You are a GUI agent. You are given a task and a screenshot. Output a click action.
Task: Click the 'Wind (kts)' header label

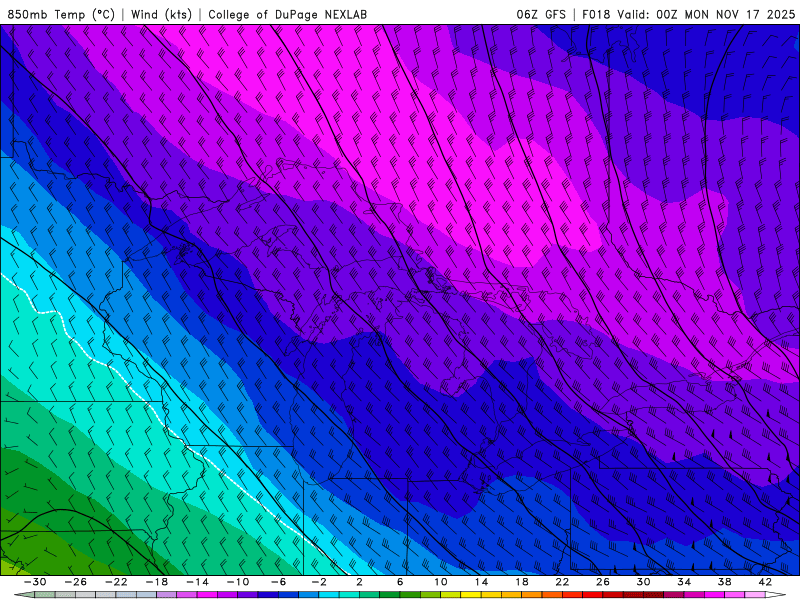[x=161, y=14]
